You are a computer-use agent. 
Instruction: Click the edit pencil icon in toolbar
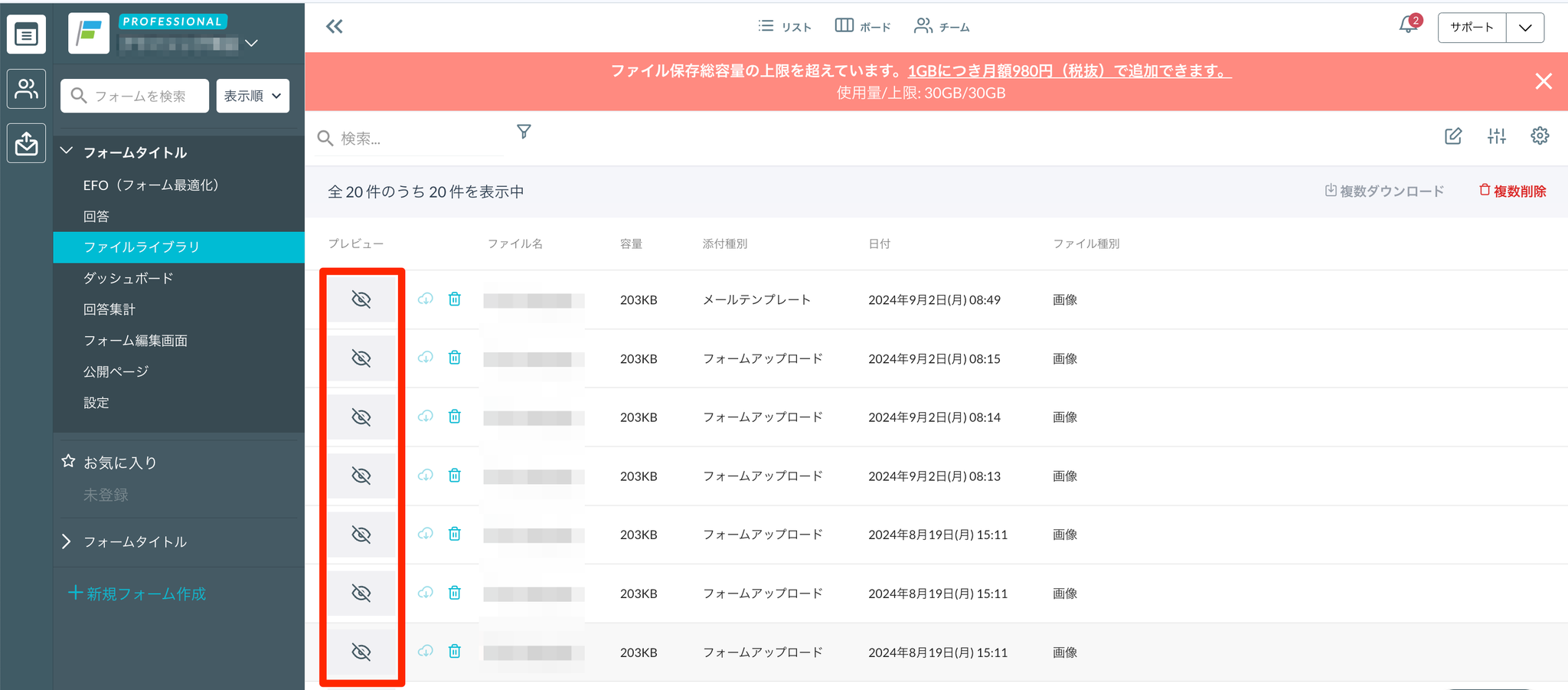click(1452, 136)
